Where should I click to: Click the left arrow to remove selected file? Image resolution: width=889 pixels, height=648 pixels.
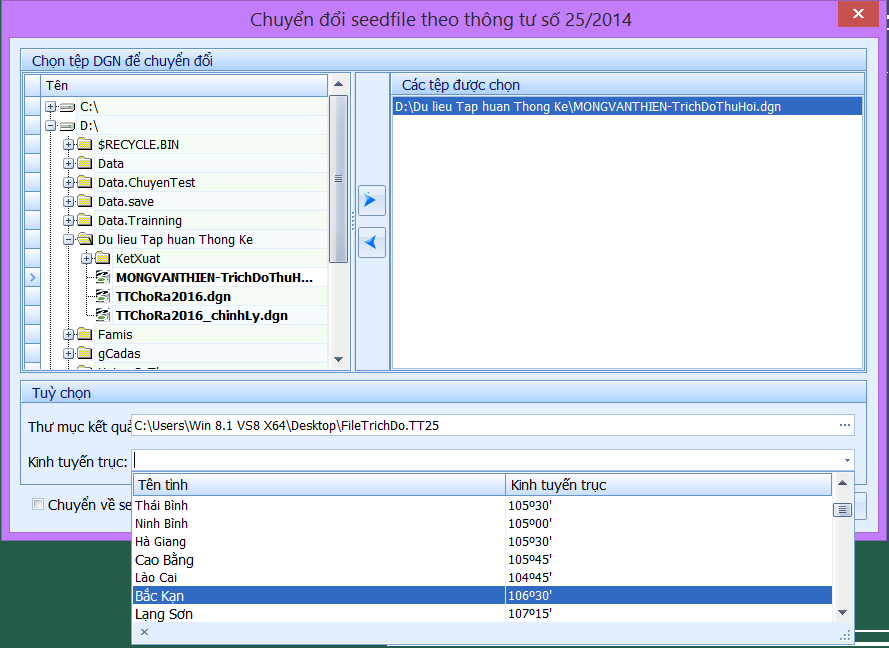[371, 242]
